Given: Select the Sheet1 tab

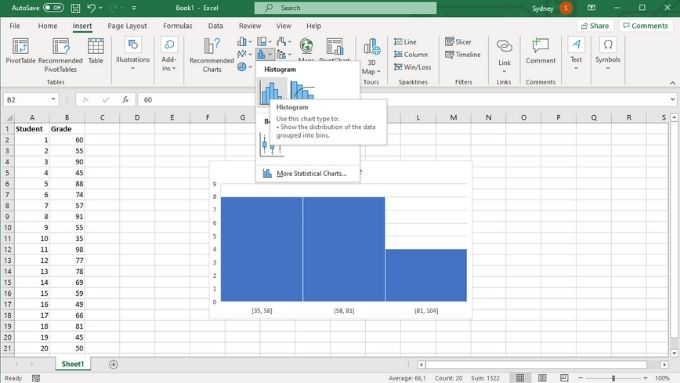Looking at the screenshot, I should (x=72, y=364).
